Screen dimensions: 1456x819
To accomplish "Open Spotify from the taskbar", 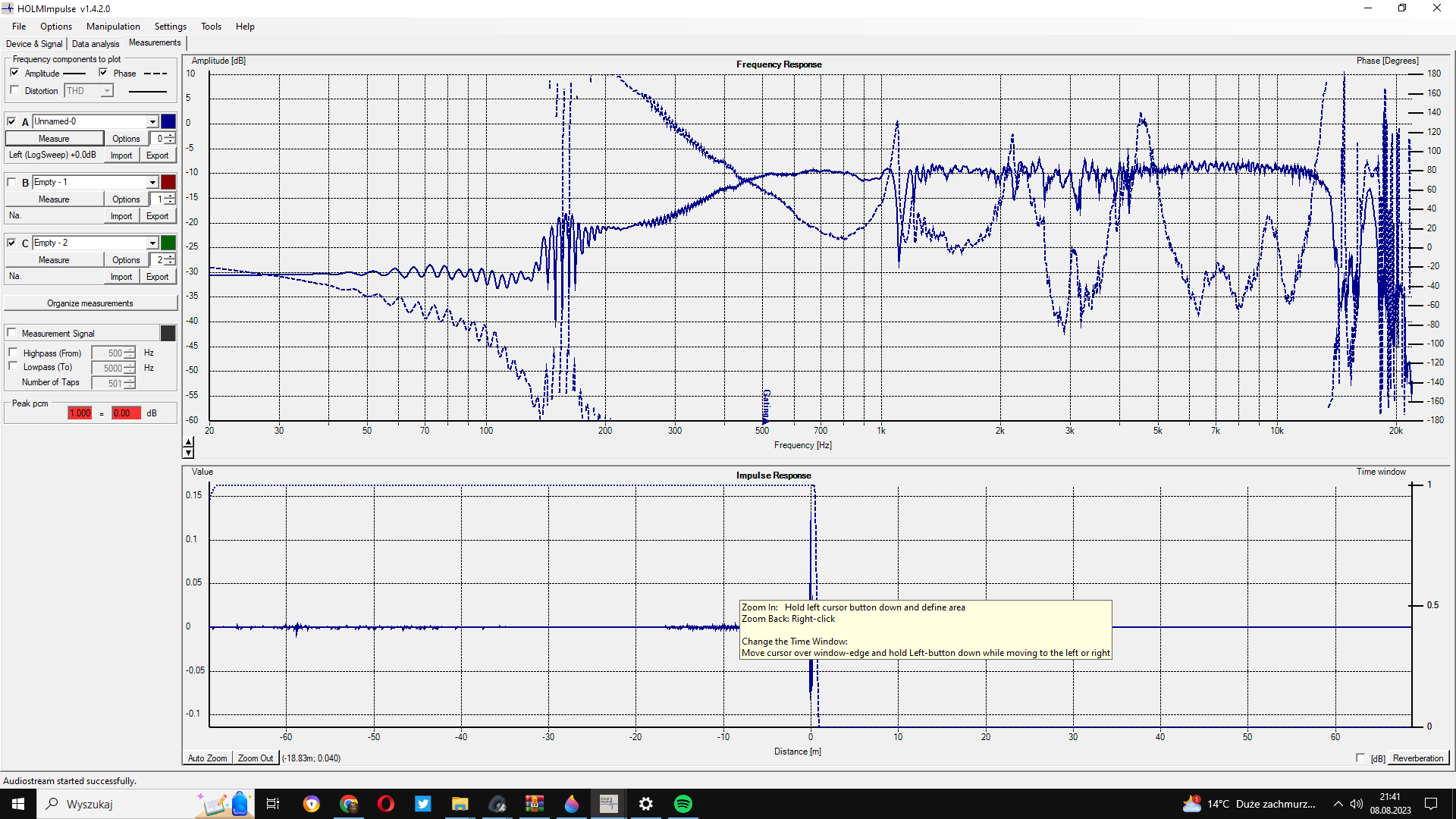I will coord(682,804).
